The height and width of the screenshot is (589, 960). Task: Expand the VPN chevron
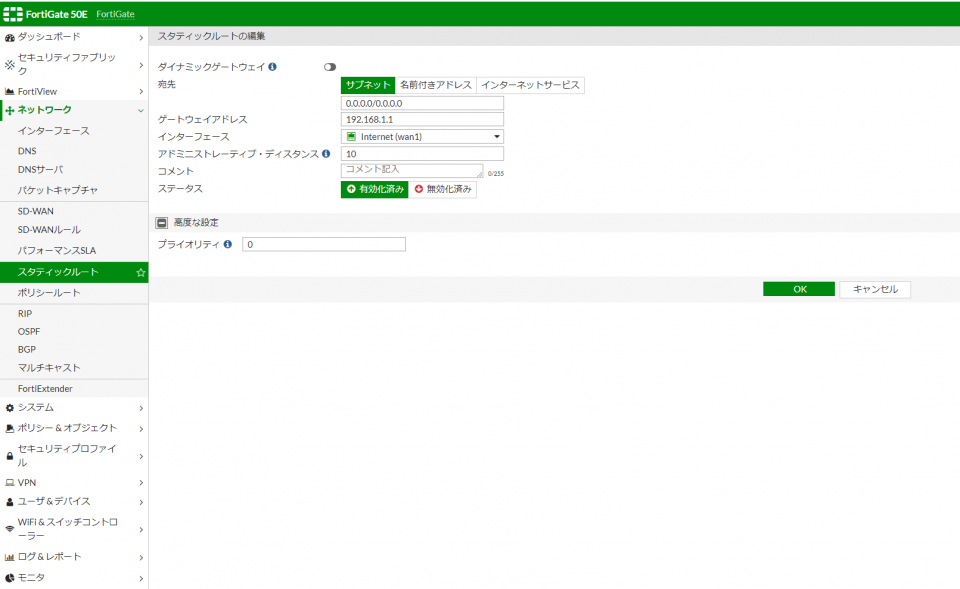coord(141,483)
